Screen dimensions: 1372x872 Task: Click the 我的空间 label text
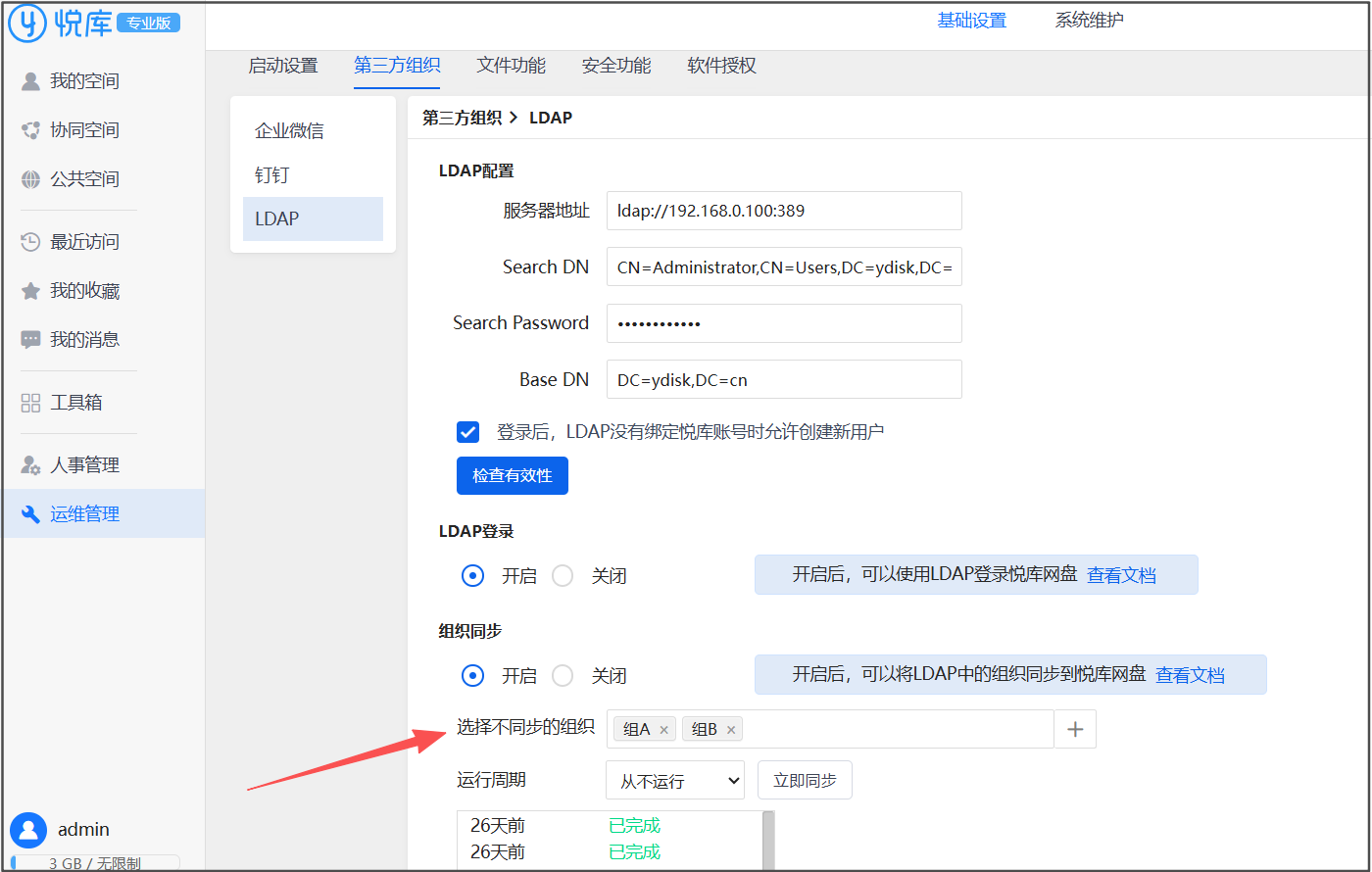click(85, 81)
